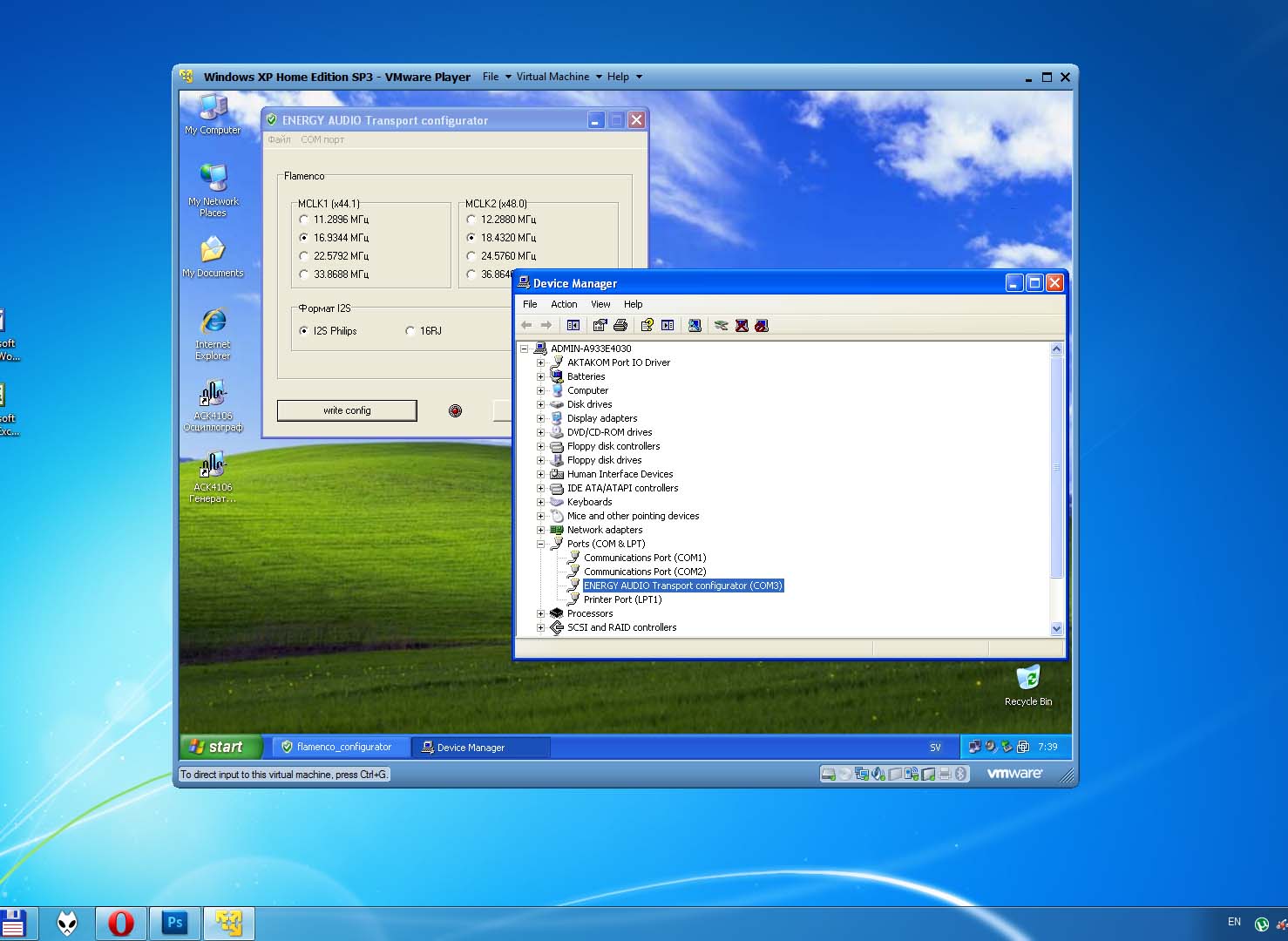Open Device Manager View menu

click(600, 304)
